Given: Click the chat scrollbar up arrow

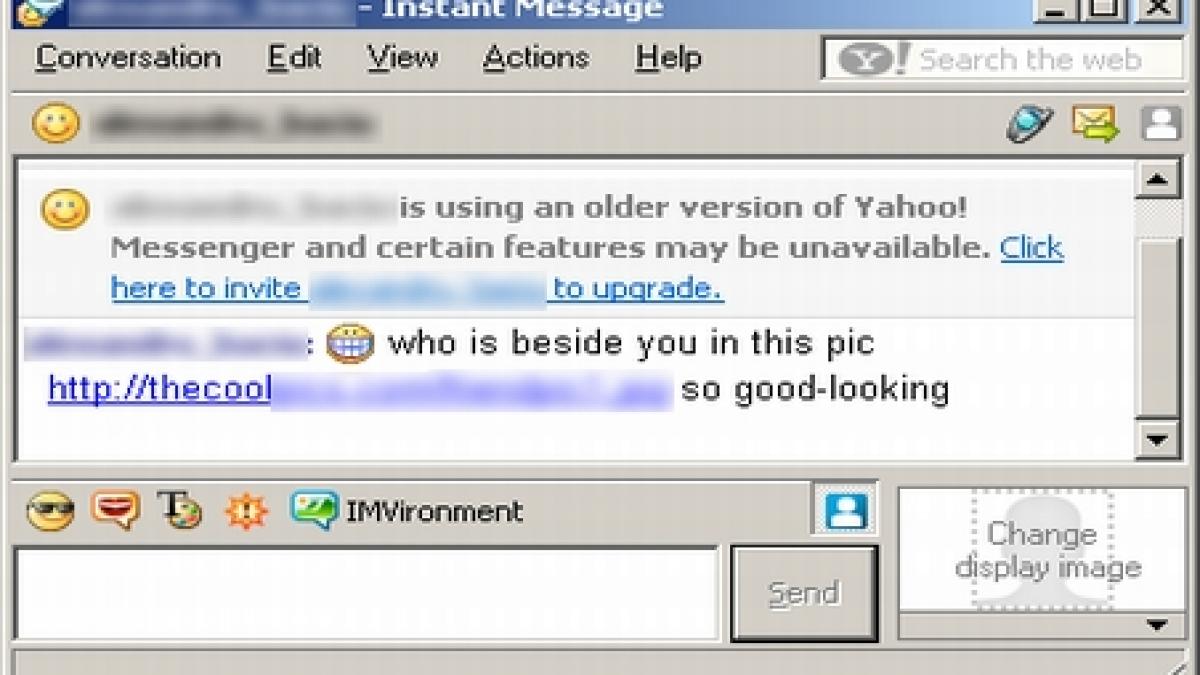Looking at the screenshot, I should [1158, 180].
